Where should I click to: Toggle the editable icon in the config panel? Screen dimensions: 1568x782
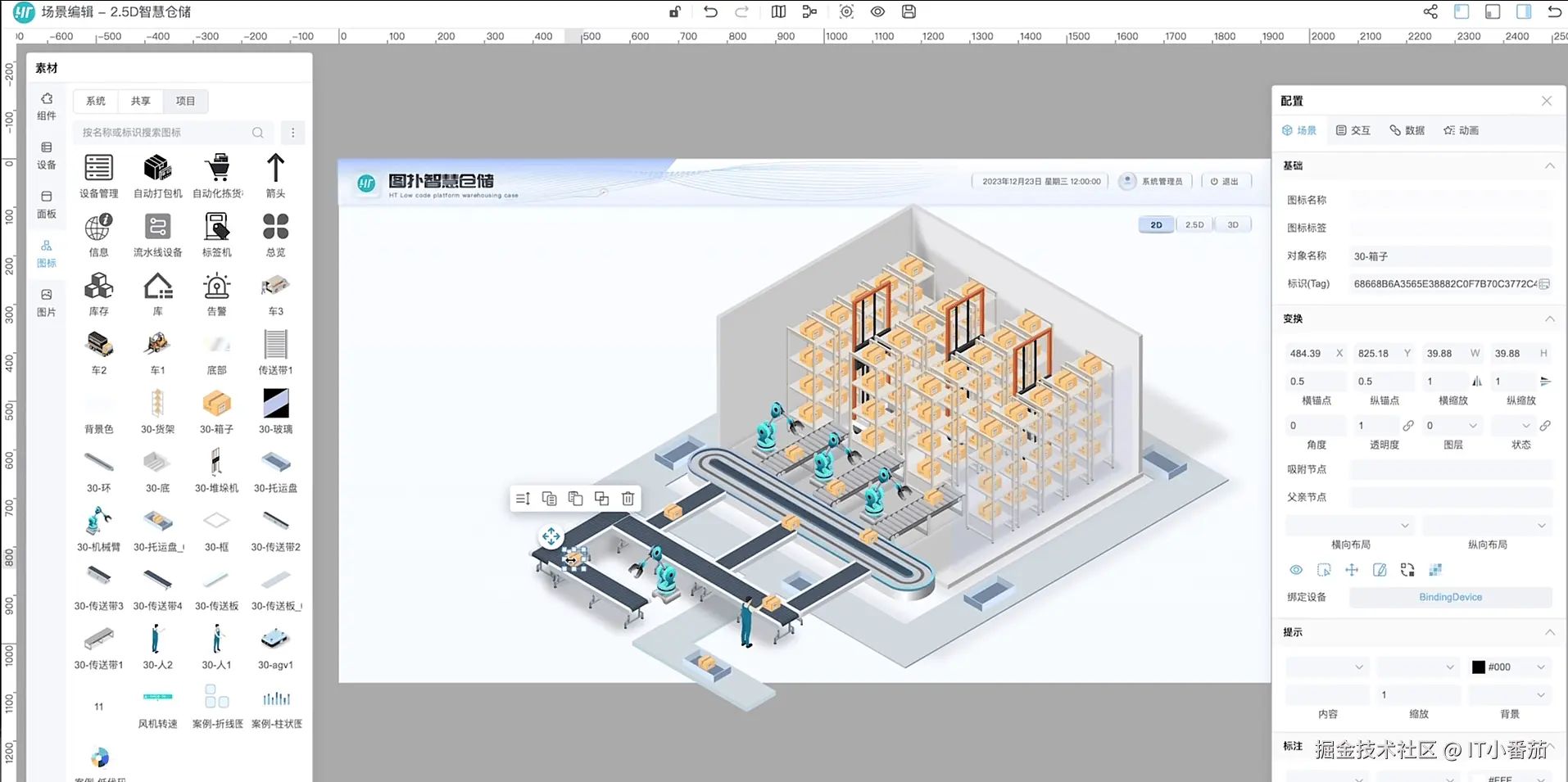(1380, 570)
